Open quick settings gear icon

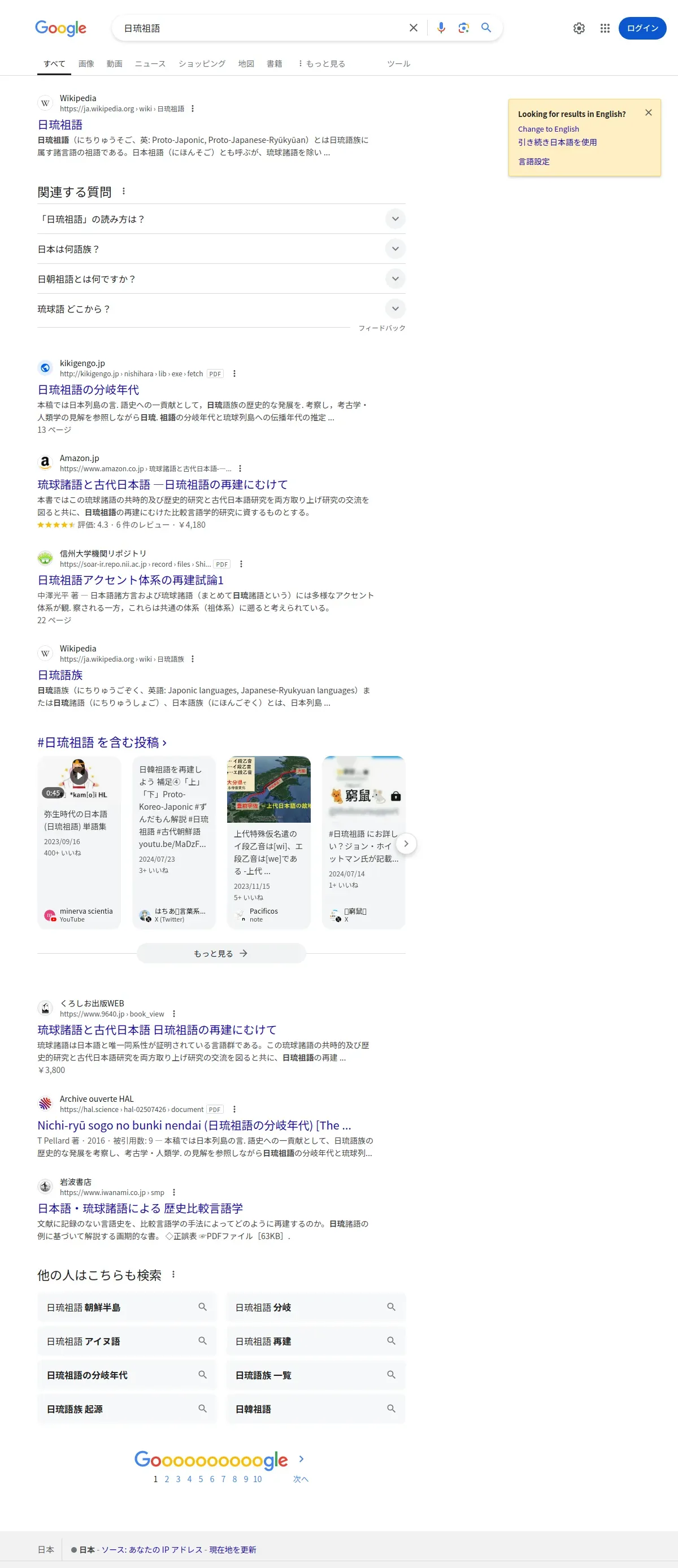[579, 28]
